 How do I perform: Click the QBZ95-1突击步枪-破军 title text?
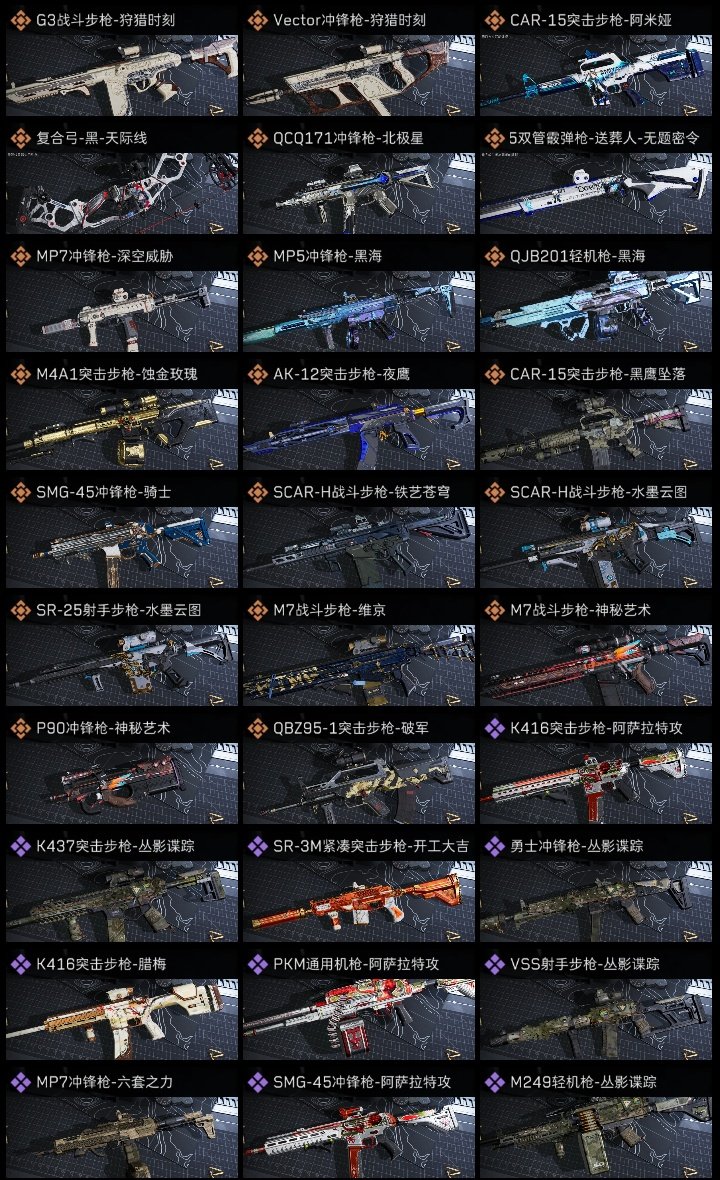(351, 728)
